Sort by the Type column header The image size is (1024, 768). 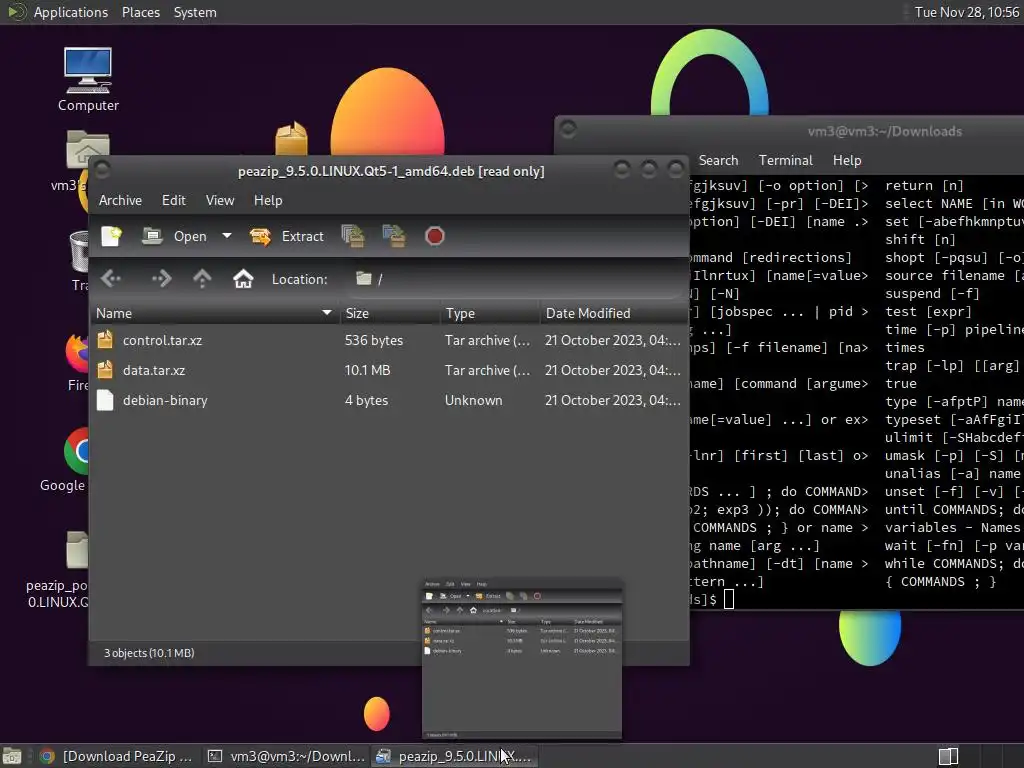pos(490,313)
